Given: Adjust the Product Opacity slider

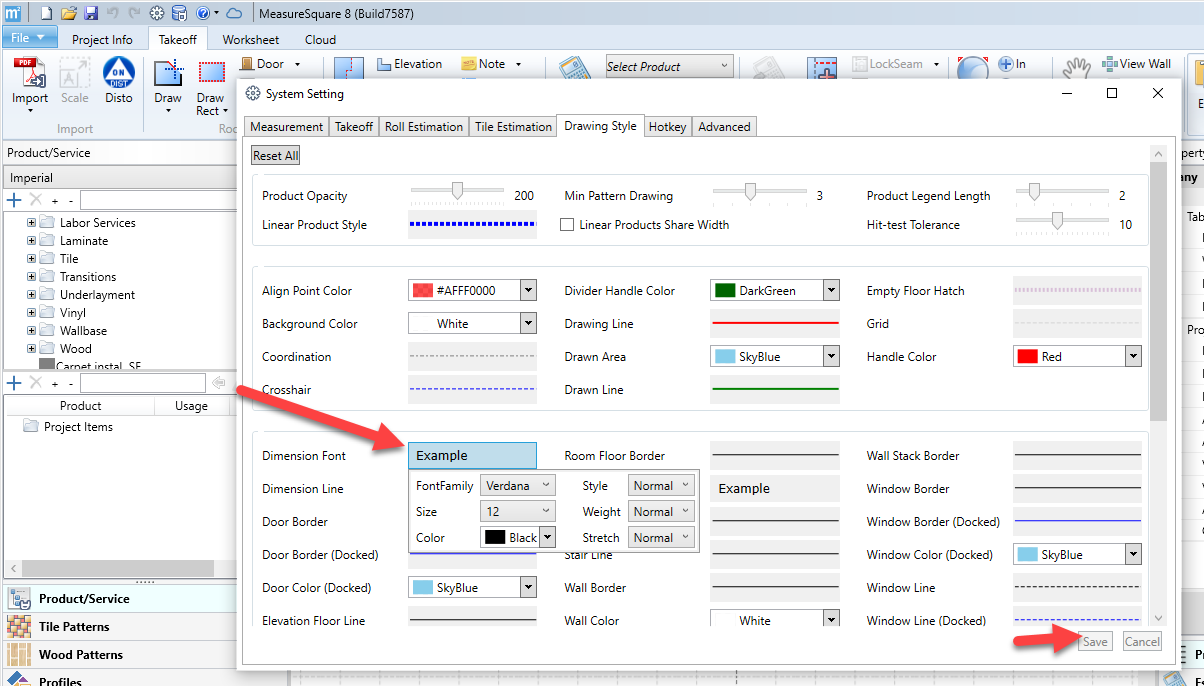Looking at the screenshot, I should point(457,192).
